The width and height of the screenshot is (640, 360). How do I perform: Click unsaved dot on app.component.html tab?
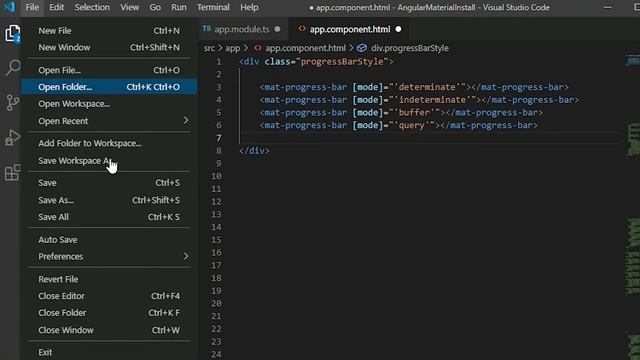click(x=398, y=29)
